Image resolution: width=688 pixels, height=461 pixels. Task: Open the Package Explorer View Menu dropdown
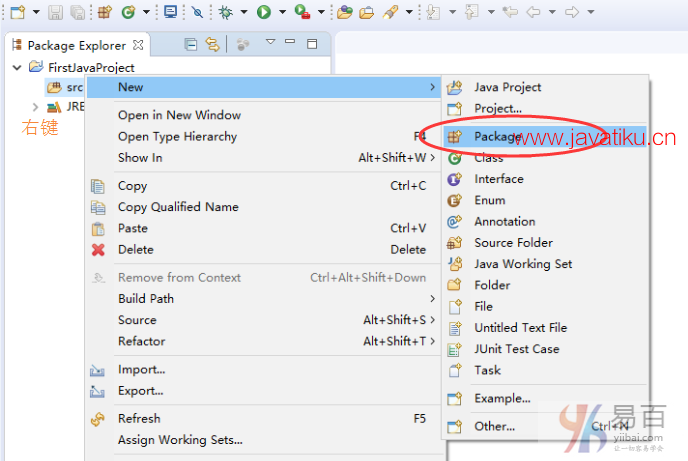[269, 43]
